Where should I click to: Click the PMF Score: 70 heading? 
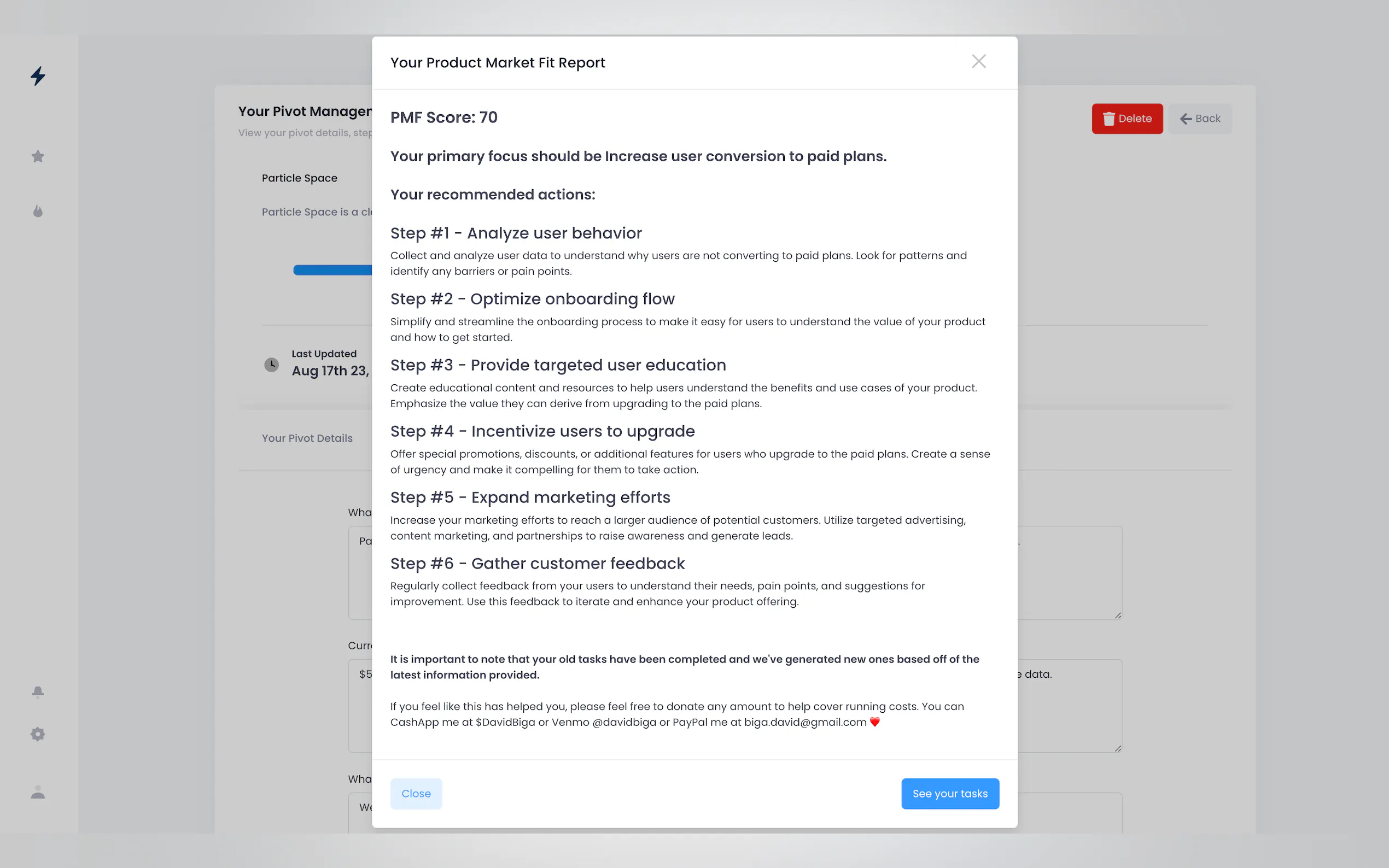(x=443, y=117)
